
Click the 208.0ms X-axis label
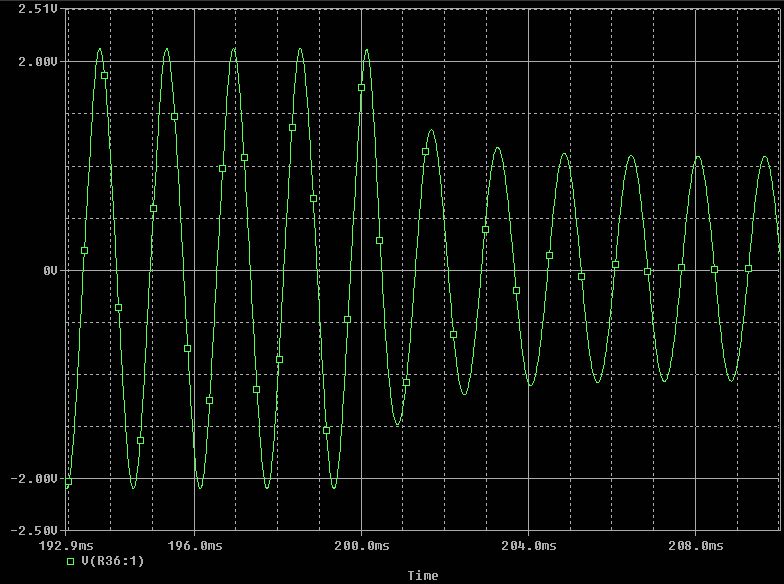click(x=696, y=546)
